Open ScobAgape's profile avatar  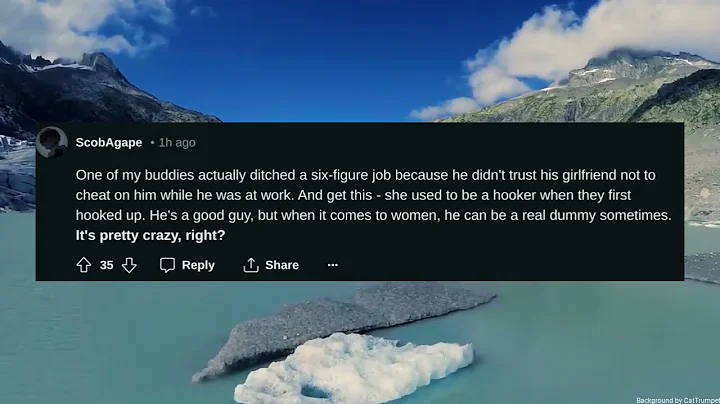tap(52, 142)
